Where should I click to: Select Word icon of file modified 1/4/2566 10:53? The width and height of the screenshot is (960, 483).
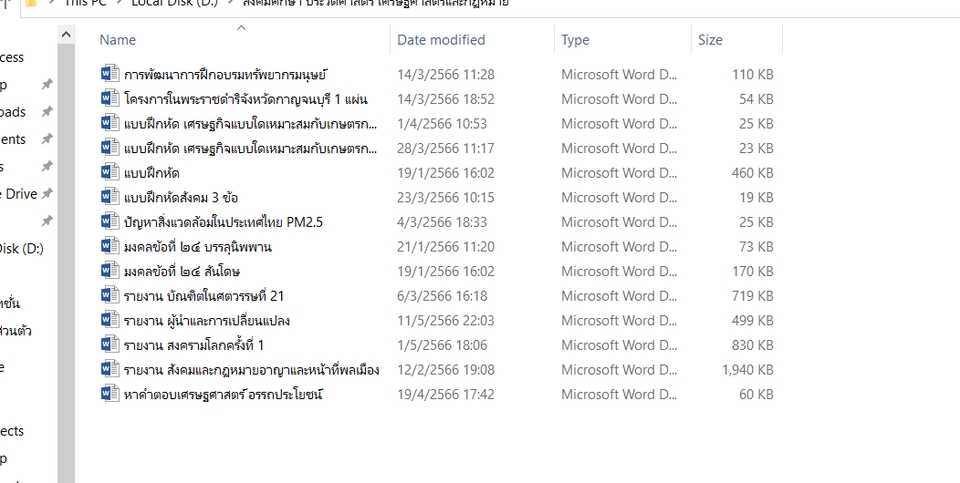110,123
